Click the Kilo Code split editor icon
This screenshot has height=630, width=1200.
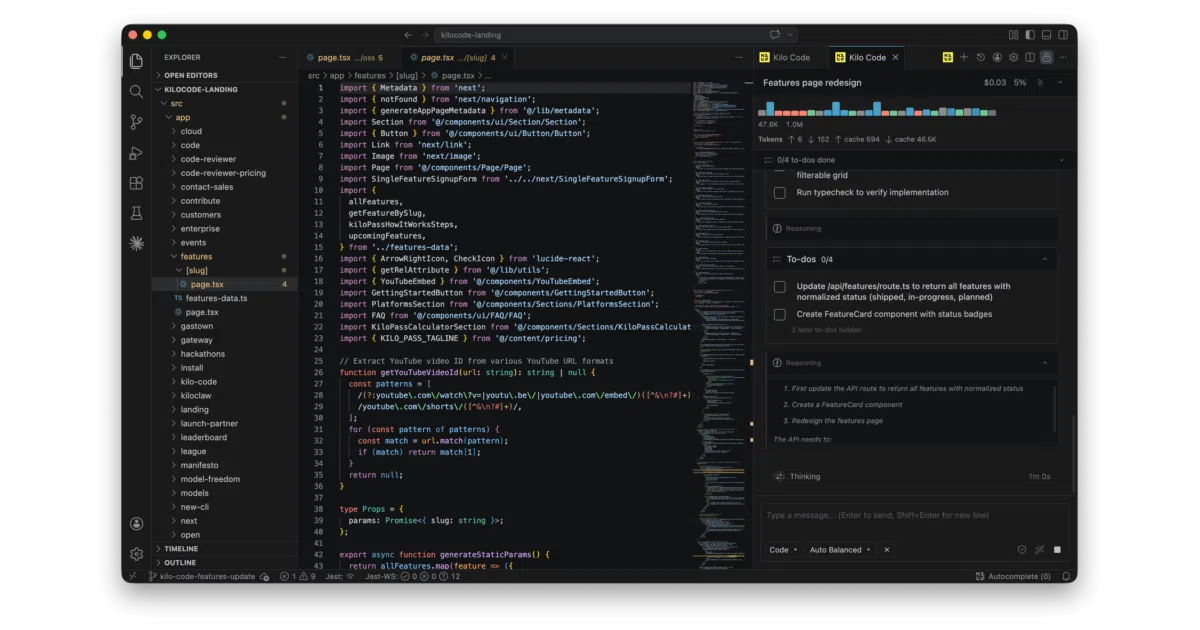(x=1029, y=57)
